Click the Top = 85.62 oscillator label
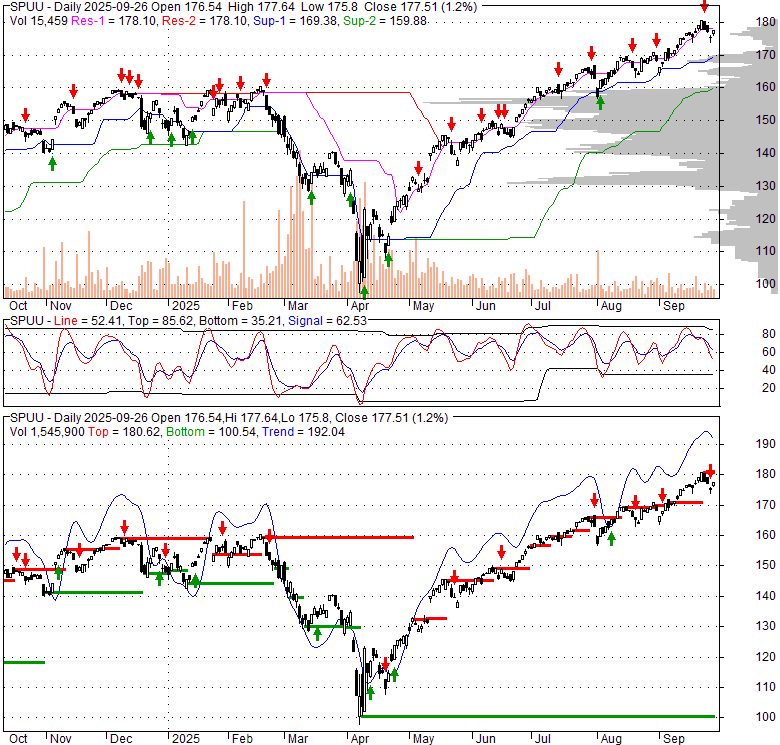780x745 pixels. point(160,321)
